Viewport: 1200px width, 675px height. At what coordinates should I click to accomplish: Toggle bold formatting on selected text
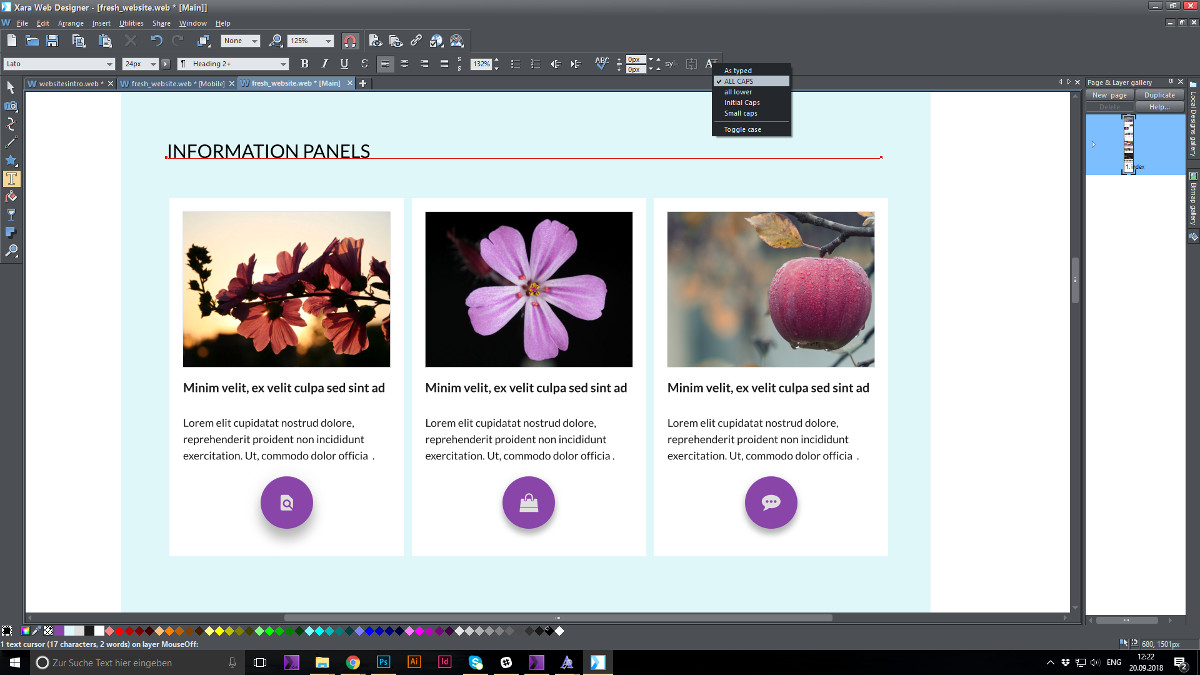pyautogui.click(x=305, y=63)
